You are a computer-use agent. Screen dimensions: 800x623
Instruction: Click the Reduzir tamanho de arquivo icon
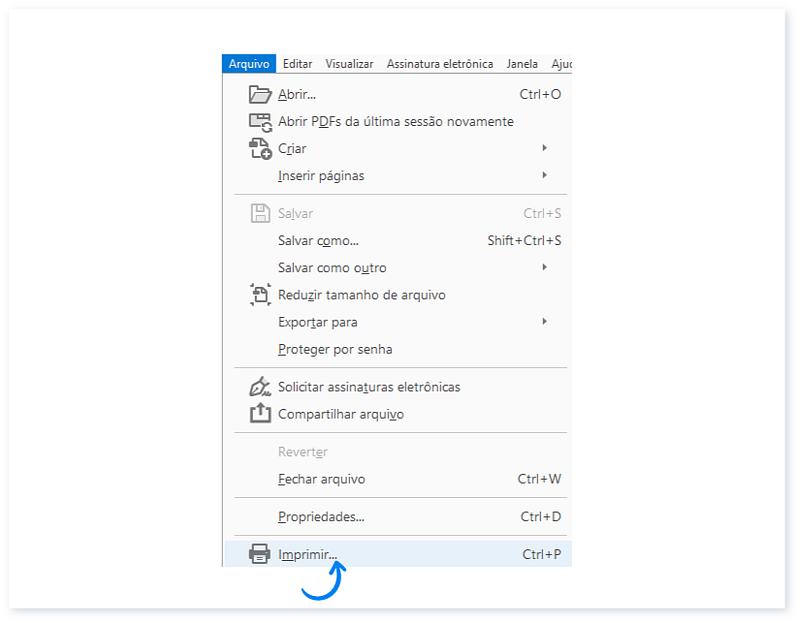(x=259, y=295)
